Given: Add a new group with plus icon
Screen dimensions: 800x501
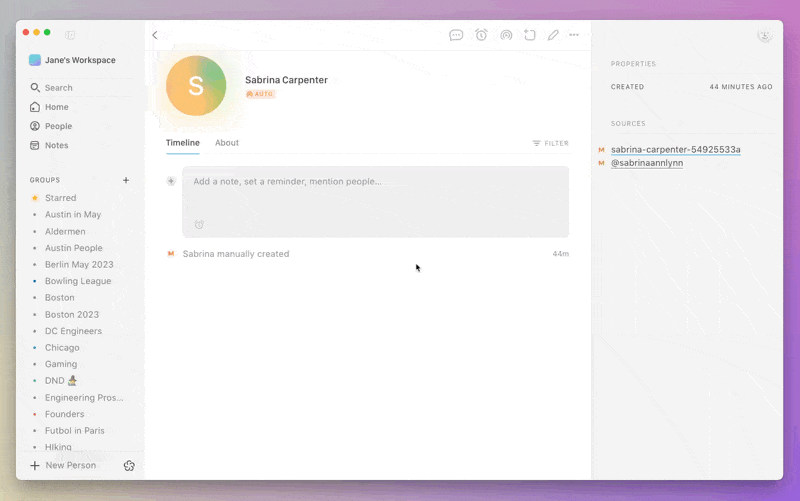Looking at the screenshot, I should pos(126,180).
